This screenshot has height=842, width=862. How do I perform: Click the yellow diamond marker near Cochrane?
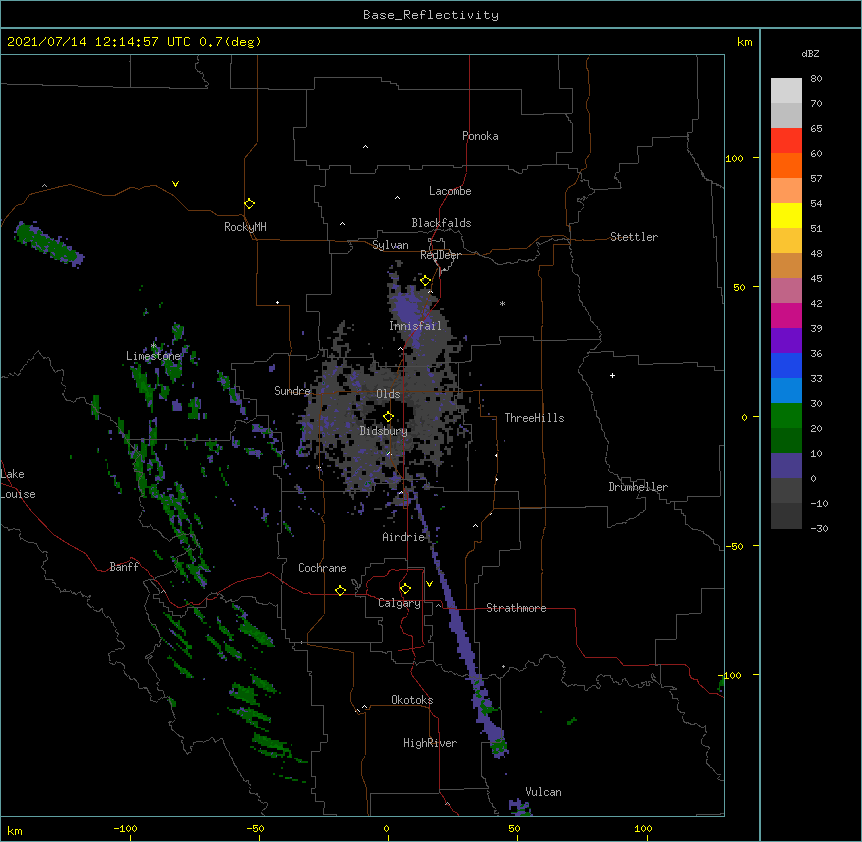[x=340, y=590]
